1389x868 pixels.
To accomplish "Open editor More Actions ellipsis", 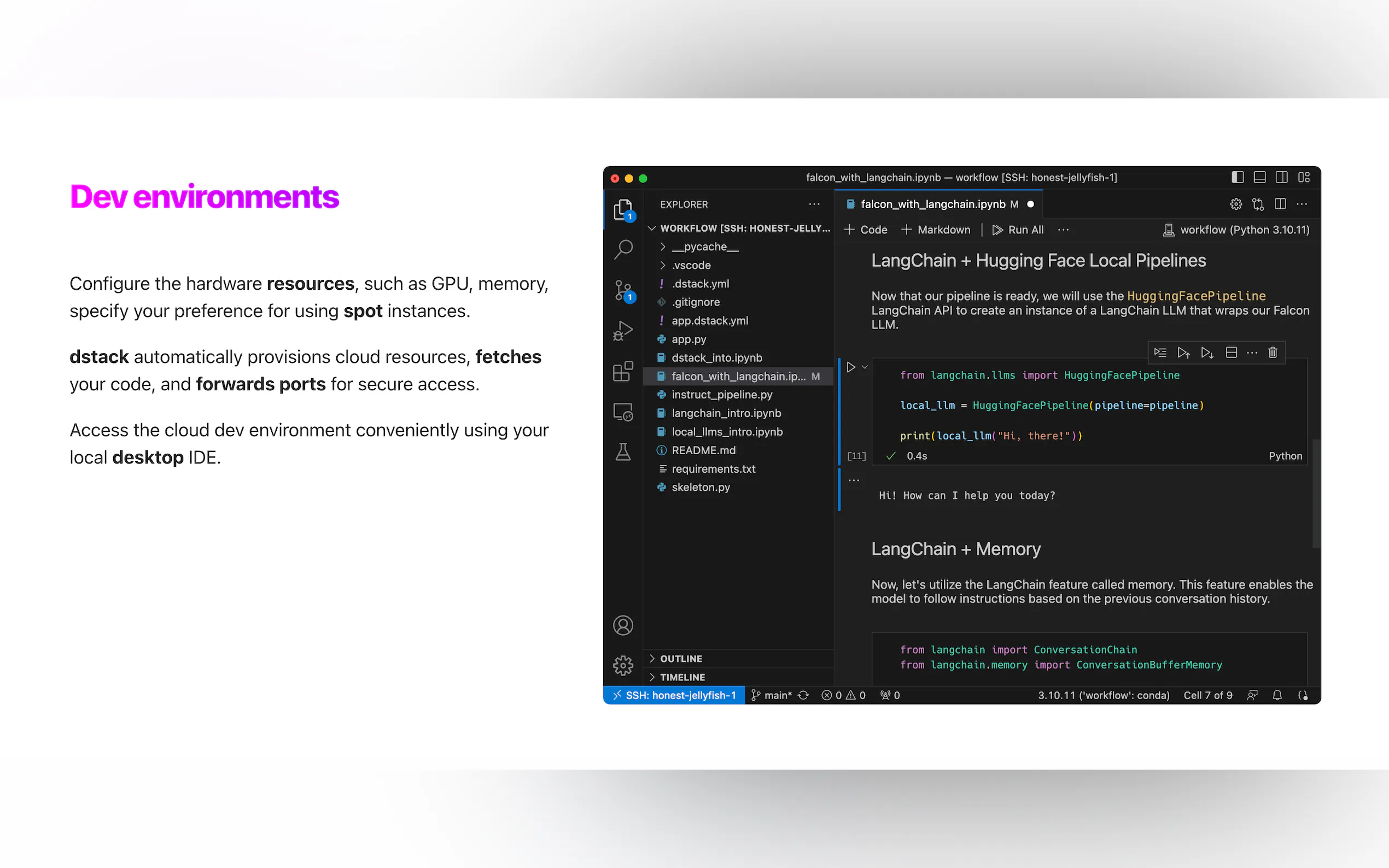I will click(x=1302, y=204).
